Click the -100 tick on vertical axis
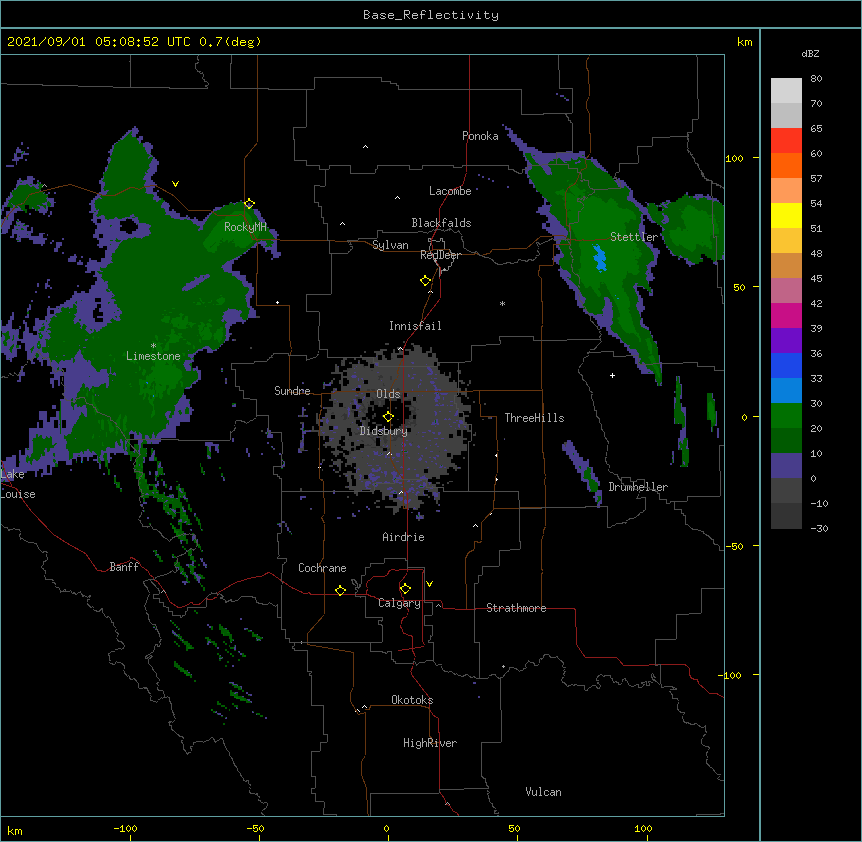862x842 pixels. [x=731, y=675]
